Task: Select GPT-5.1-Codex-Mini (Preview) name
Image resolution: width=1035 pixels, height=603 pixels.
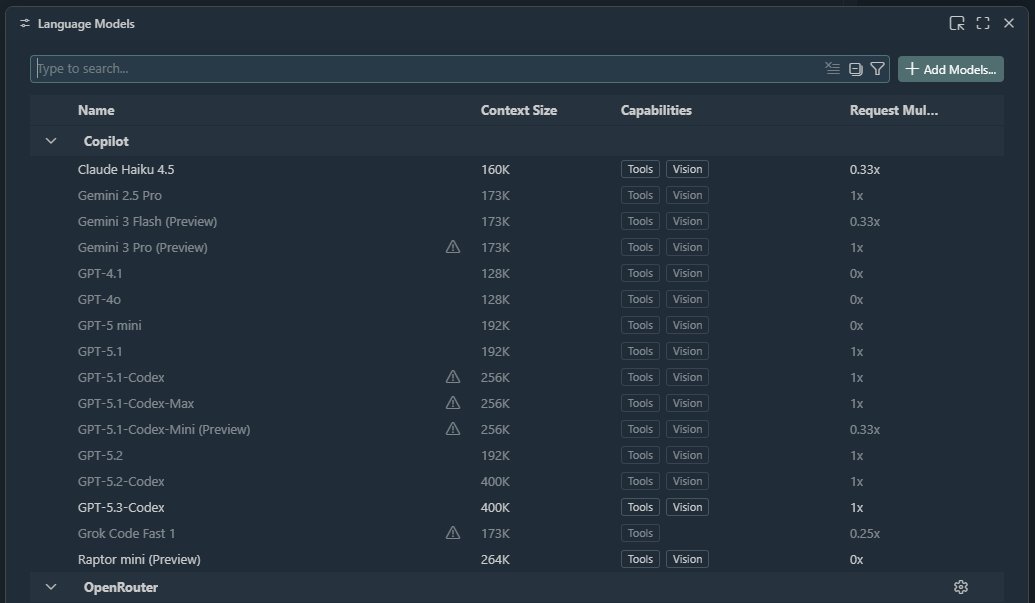Action: click(x=164, y=429)
